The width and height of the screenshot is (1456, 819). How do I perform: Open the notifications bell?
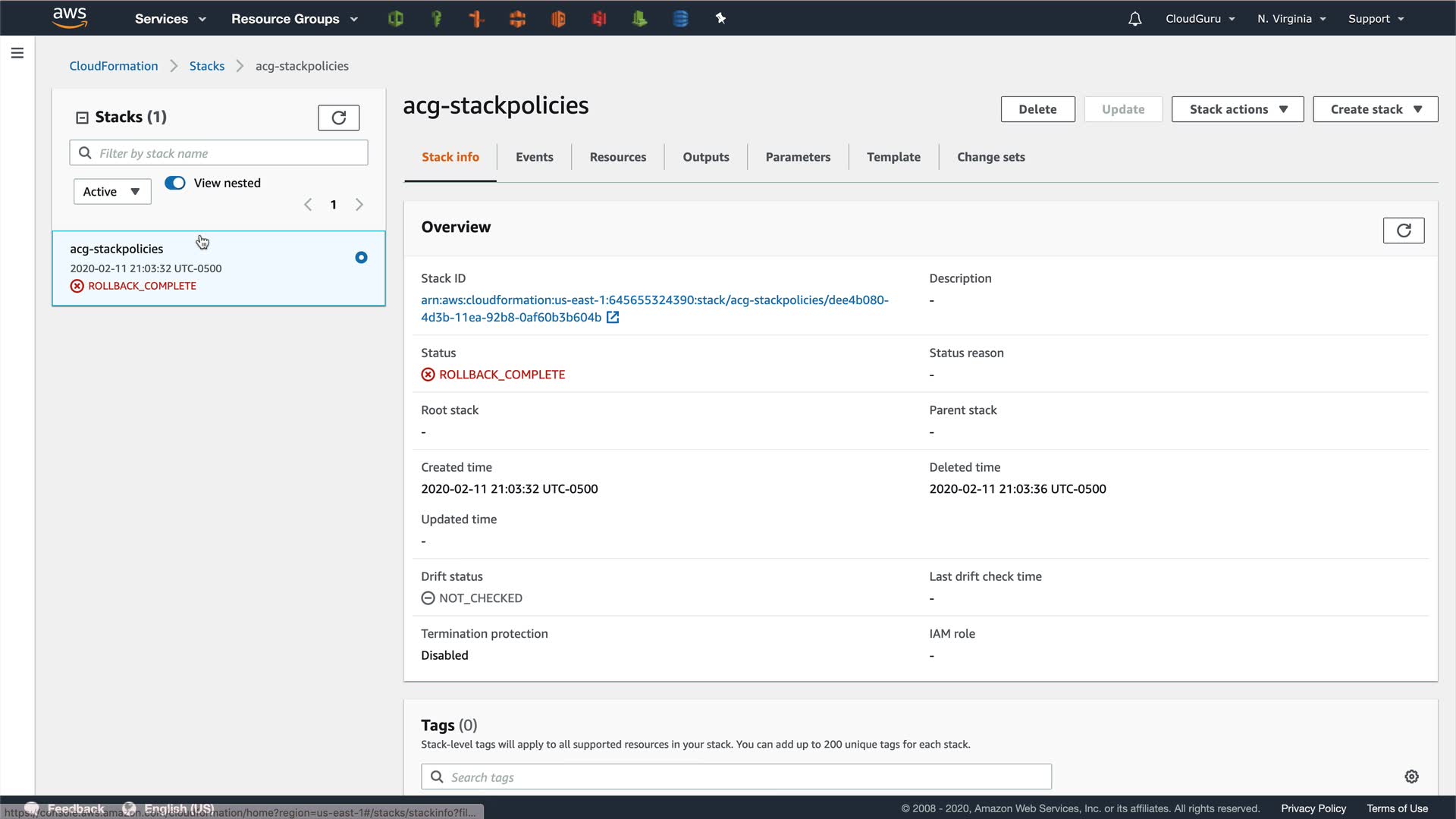coord(1134,19)
